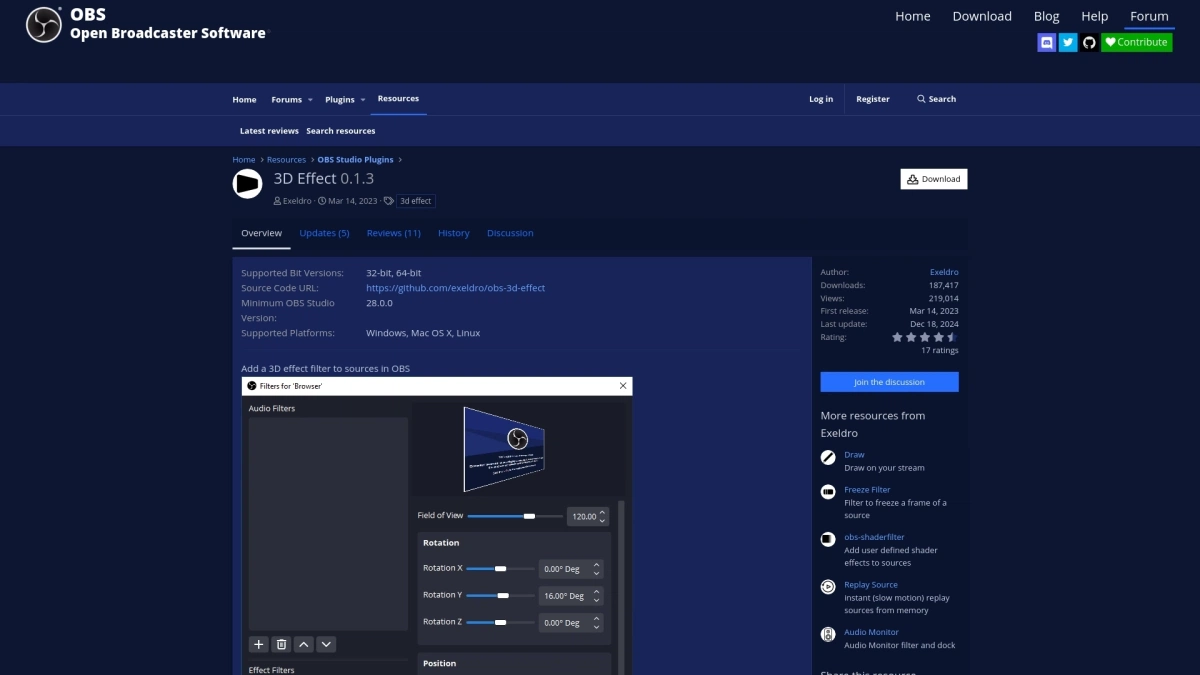Click the Download button
This screenshot has width=1200, height=675.
click(933, 178)
